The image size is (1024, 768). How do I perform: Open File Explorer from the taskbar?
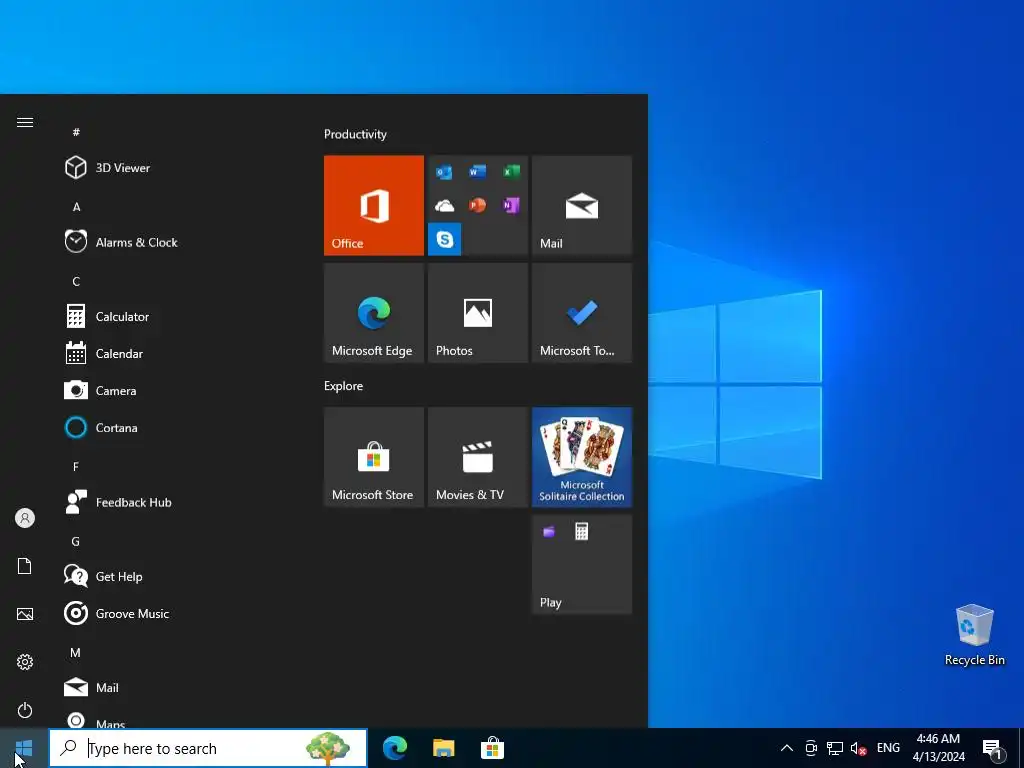[443, 748]
